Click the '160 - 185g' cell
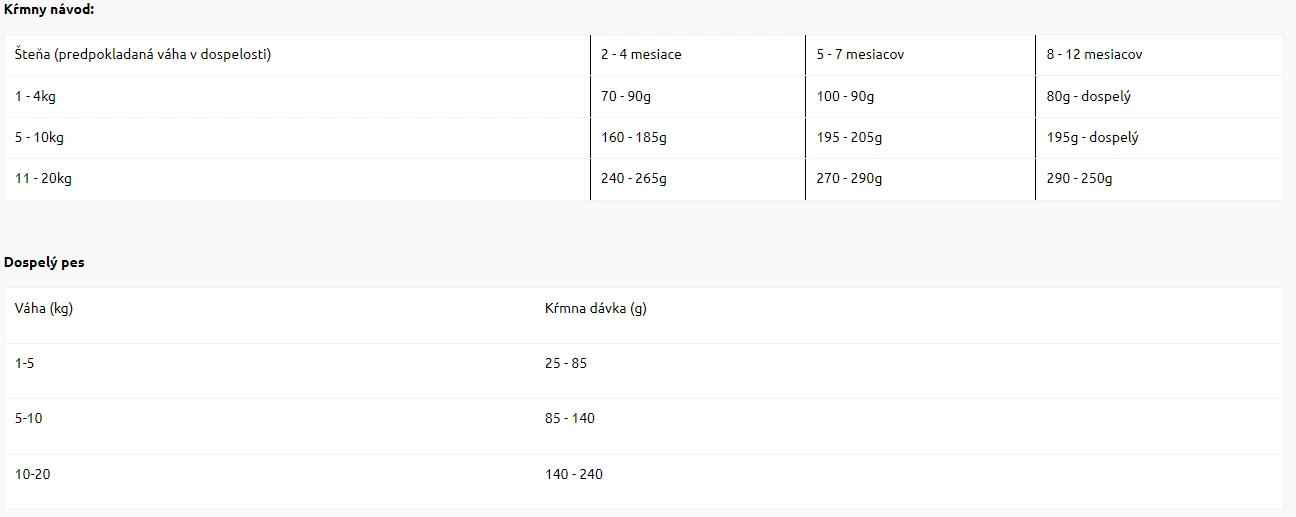This screenshot has width=1296, height=517. [x=698, y=138]
